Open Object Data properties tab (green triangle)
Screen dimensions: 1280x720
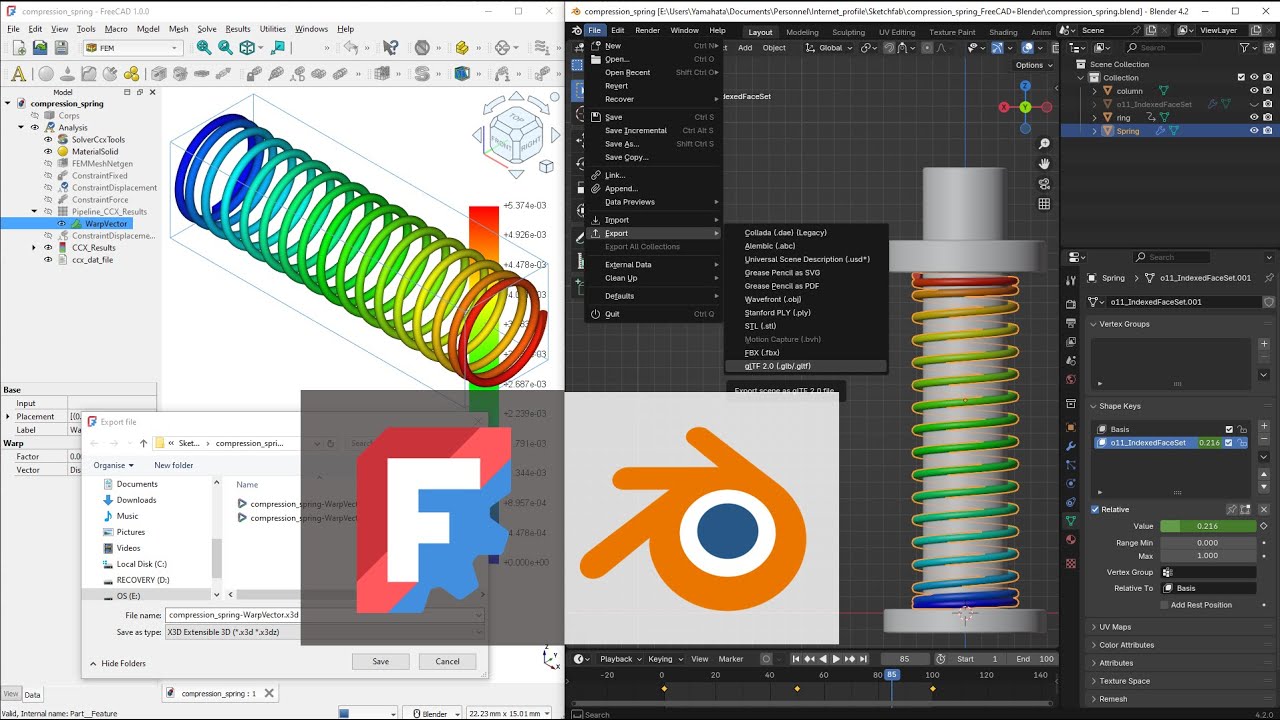pos(1071,521)
